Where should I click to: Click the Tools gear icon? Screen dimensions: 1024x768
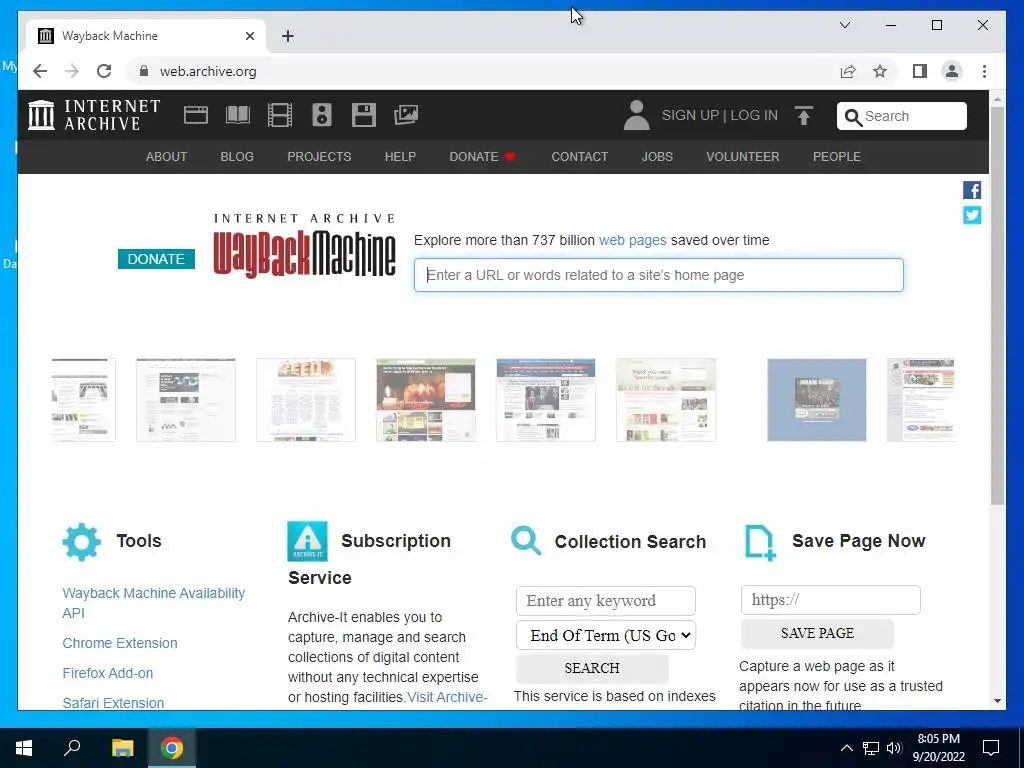click(x=82, y=541)
